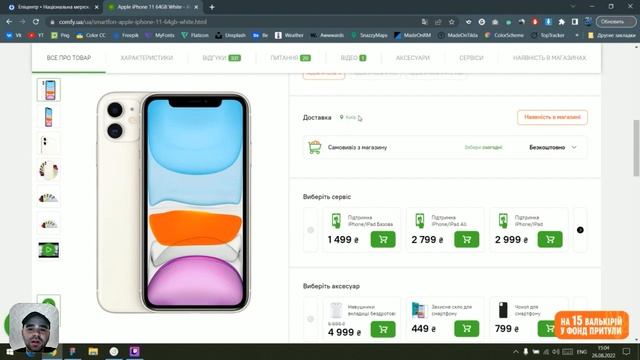Click the page vertical scrollbar thumb
Screen dimensions: 640x360
coord(636,148)
